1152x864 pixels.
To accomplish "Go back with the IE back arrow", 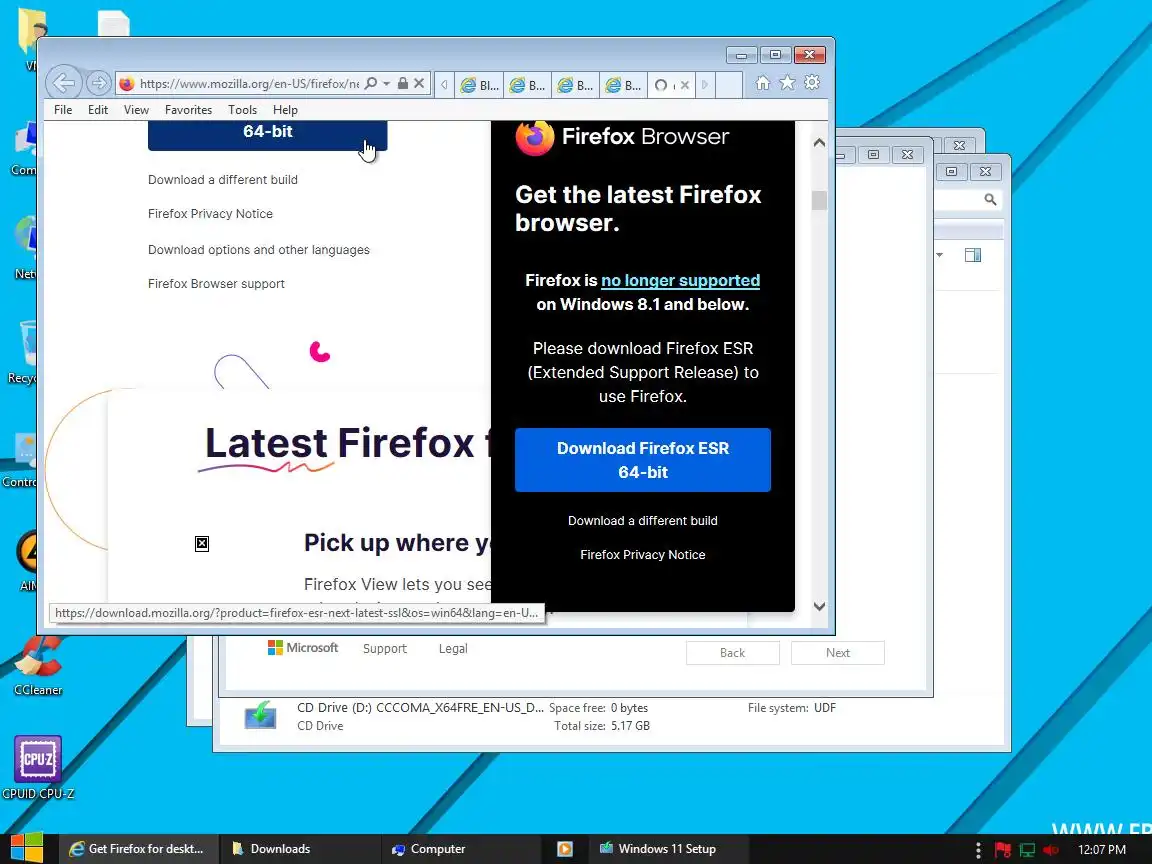I will (64, 84).
